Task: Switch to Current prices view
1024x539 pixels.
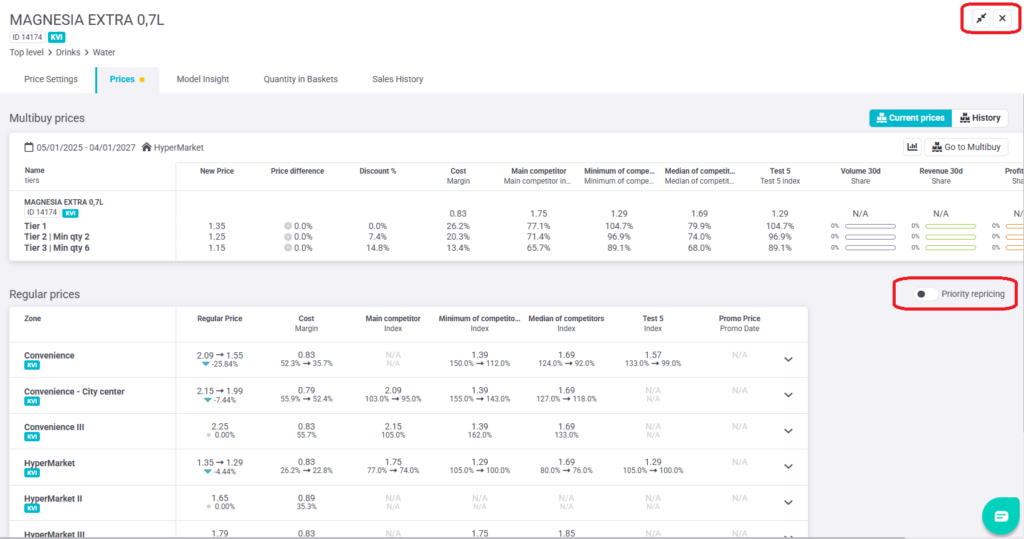Action: 909,118
